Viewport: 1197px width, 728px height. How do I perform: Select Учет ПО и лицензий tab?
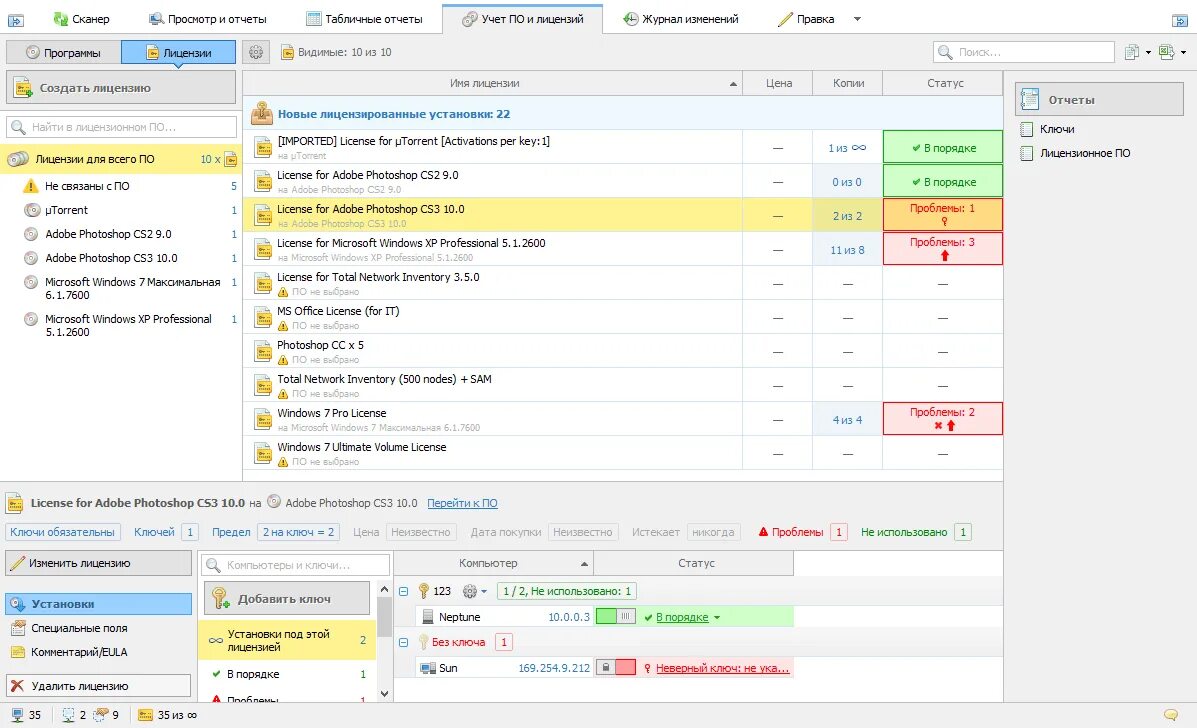click(x=523, y=19)
